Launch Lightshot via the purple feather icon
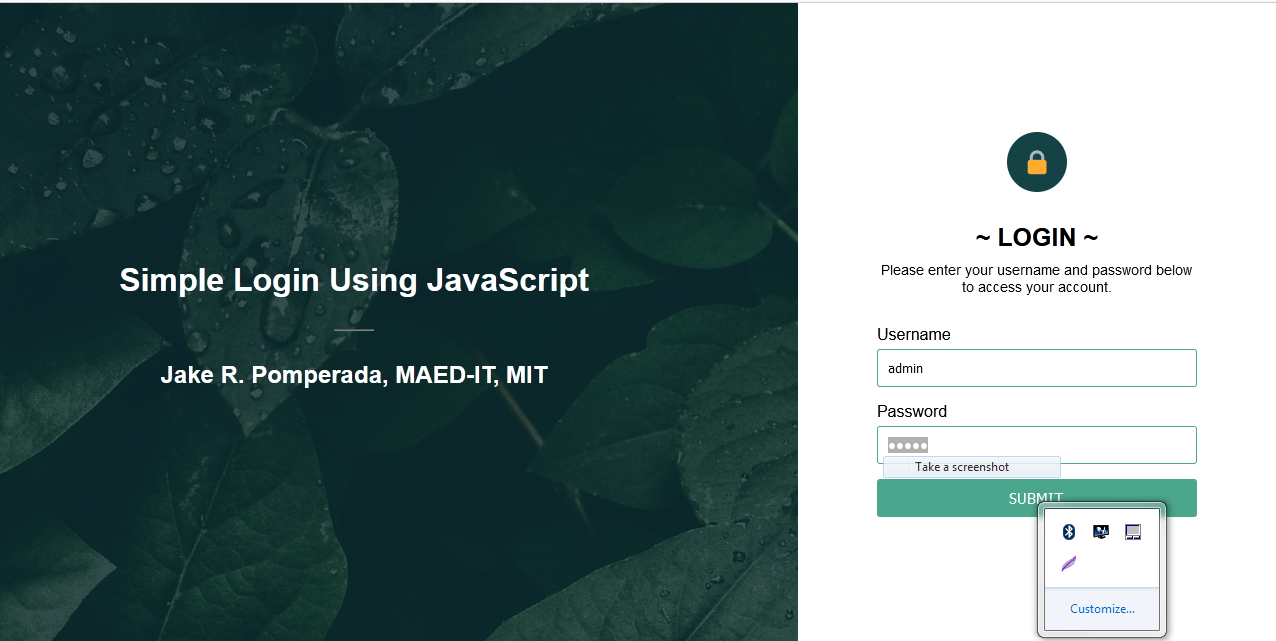Image resolution: width=1276 pixels, height=641 pixels. [x=1068, y=563]
